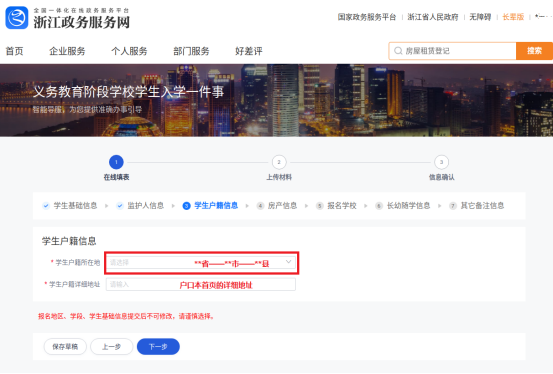Switch to 房产信息 section tab
Image resolution: width=553 pixels, height=374 pixels.
tap(282, 206)
